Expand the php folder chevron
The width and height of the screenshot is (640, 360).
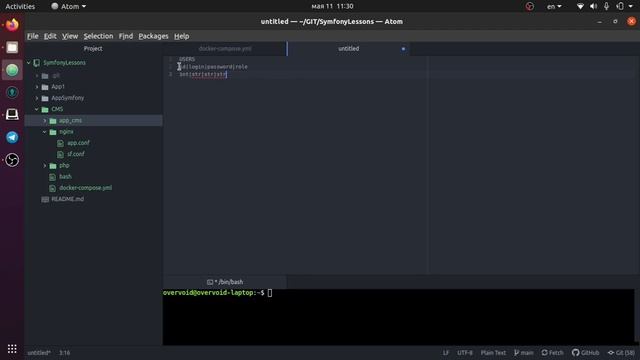pyautogui.click(x=45, y=166)
